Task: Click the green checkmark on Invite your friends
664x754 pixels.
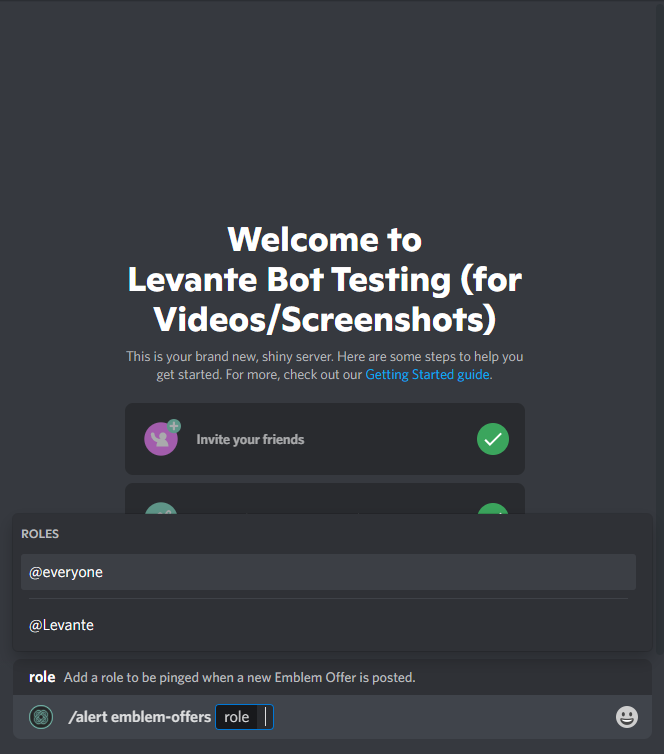Action: [493, 439]
